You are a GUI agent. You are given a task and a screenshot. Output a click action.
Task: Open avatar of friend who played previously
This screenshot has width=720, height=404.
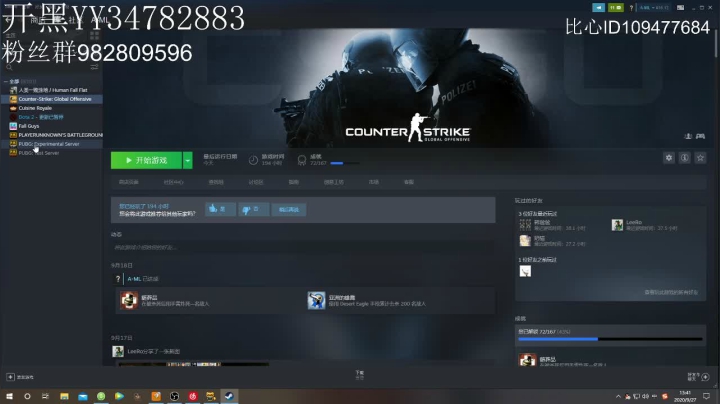tap(525, 271)
